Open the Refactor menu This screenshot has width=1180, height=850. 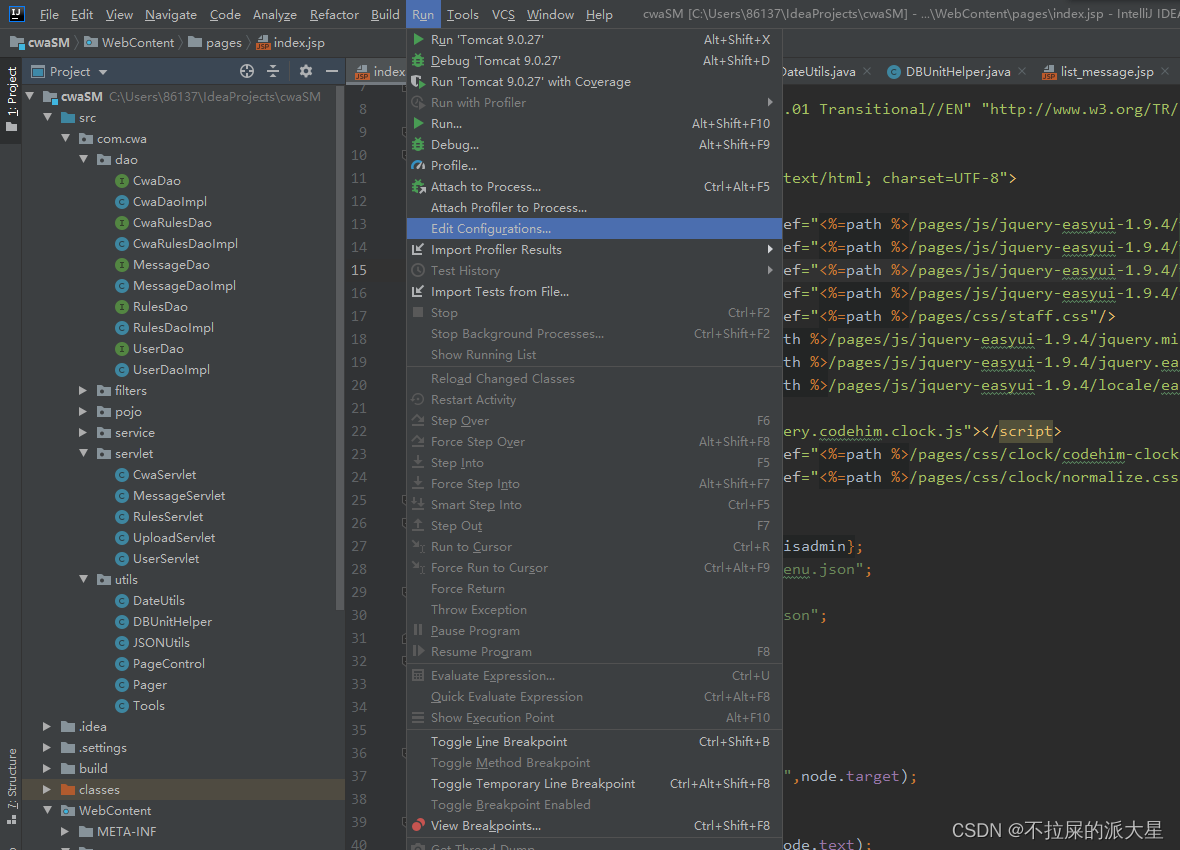[334, 14]
